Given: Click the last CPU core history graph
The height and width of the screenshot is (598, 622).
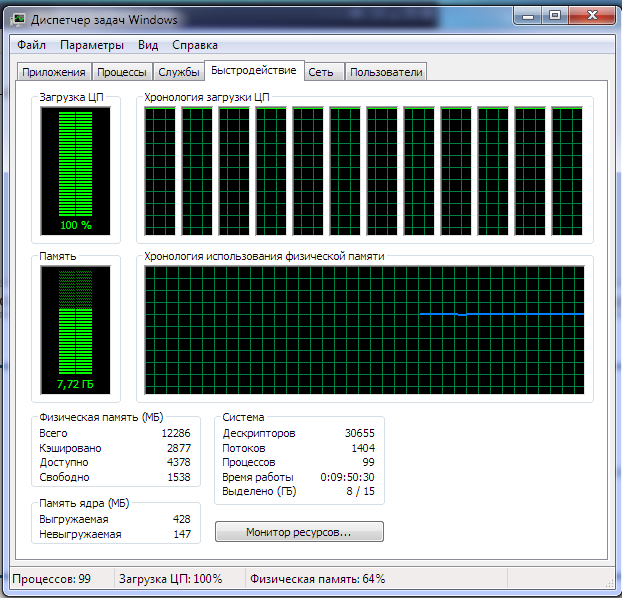Looking at the screenshot, I should click(567, 171).
